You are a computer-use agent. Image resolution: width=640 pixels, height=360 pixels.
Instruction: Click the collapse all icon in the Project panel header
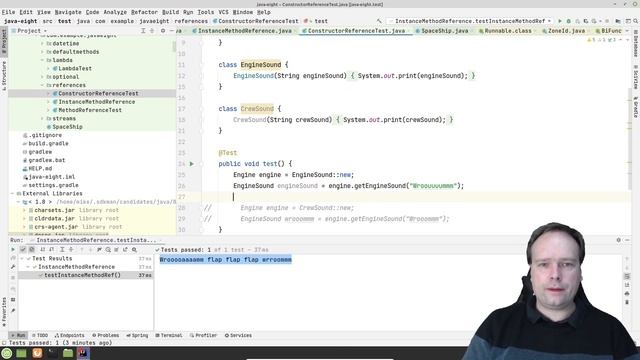(152, 31)
